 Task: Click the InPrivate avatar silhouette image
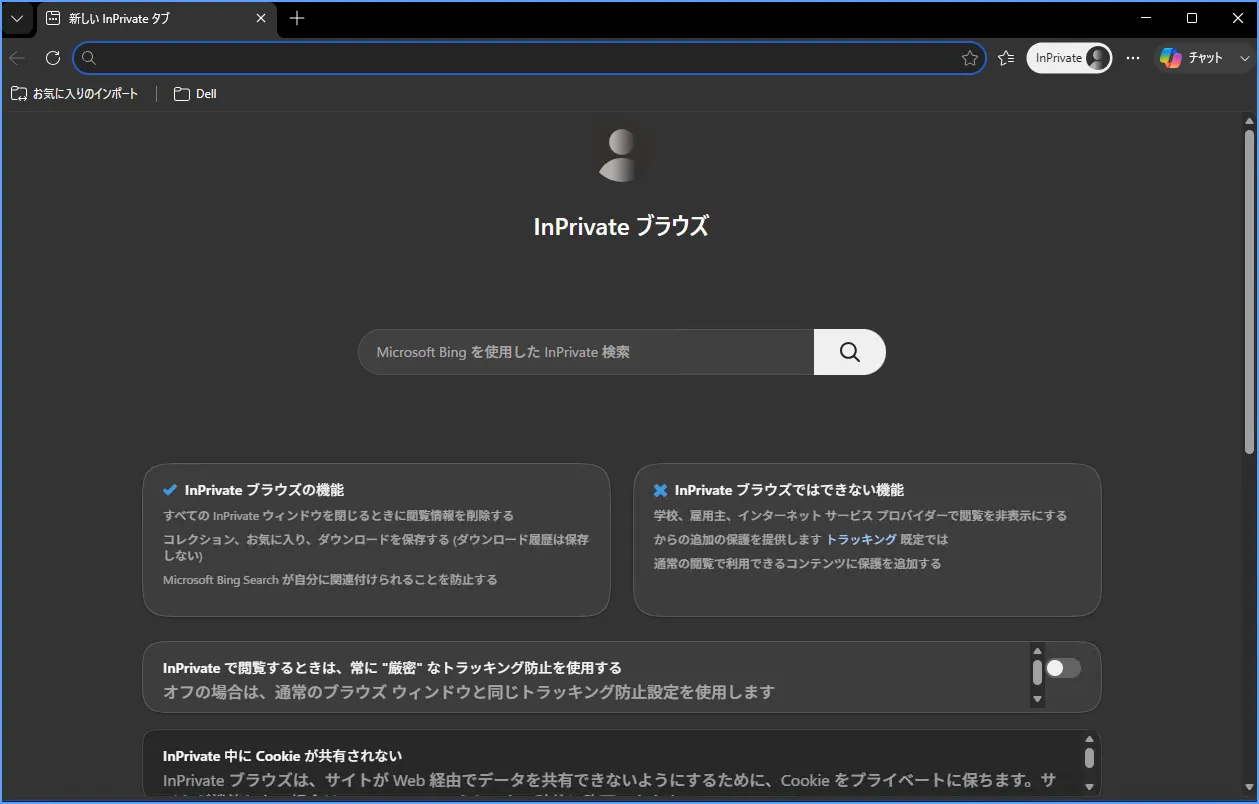(x=621, y=155)
